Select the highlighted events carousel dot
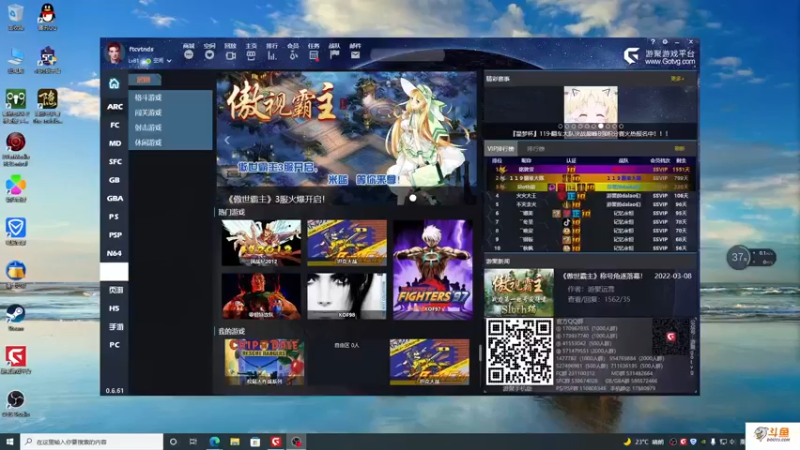 coord(601,126)
